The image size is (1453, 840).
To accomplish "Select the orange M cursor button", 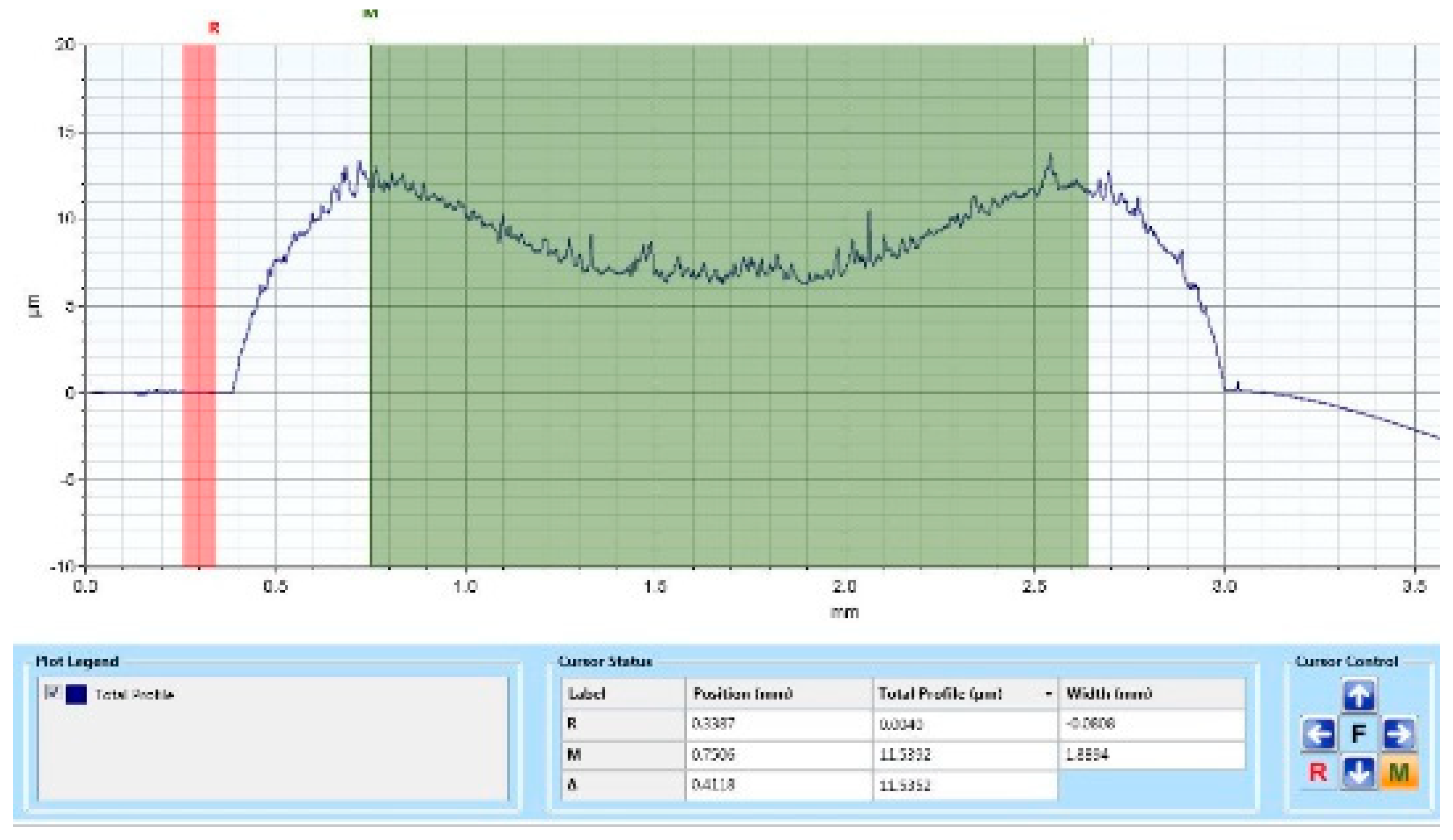I will pyautogui.click(x=1400, y=772).
